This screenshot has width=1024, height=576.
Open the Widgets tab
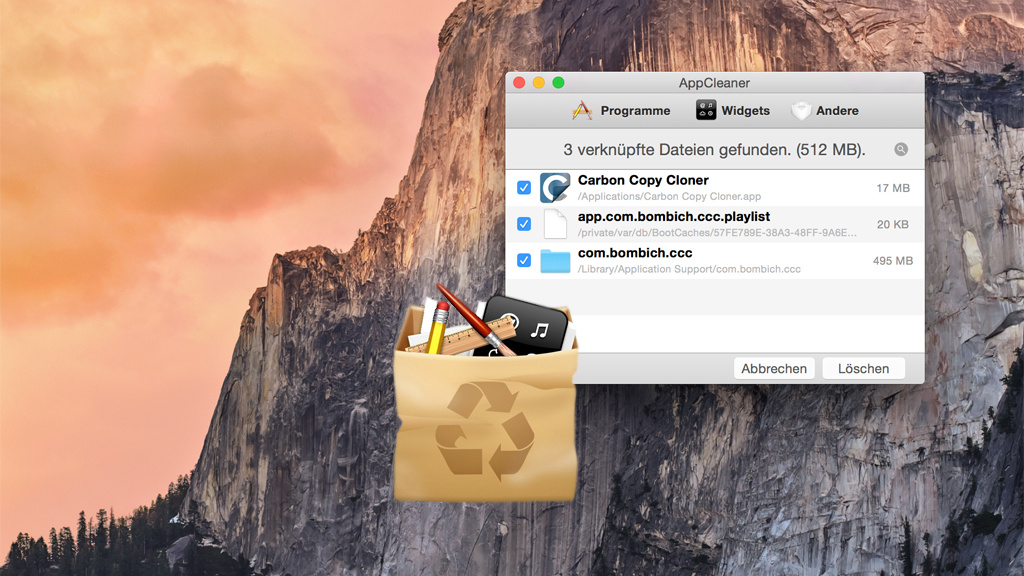pos(733,110)
